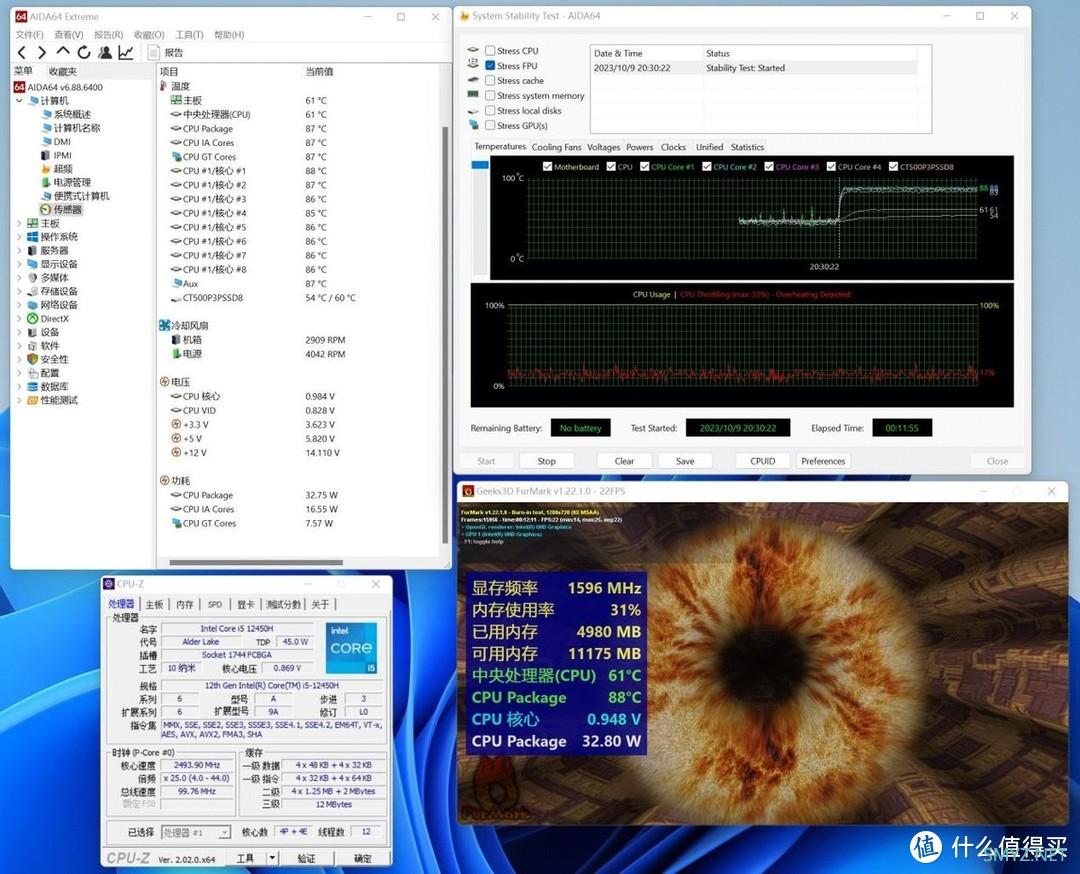Screen dimensions: 1080x874
Task: Toggle CT500P3PSSD8 graph checkbox
Action: (x=893, y=167)
